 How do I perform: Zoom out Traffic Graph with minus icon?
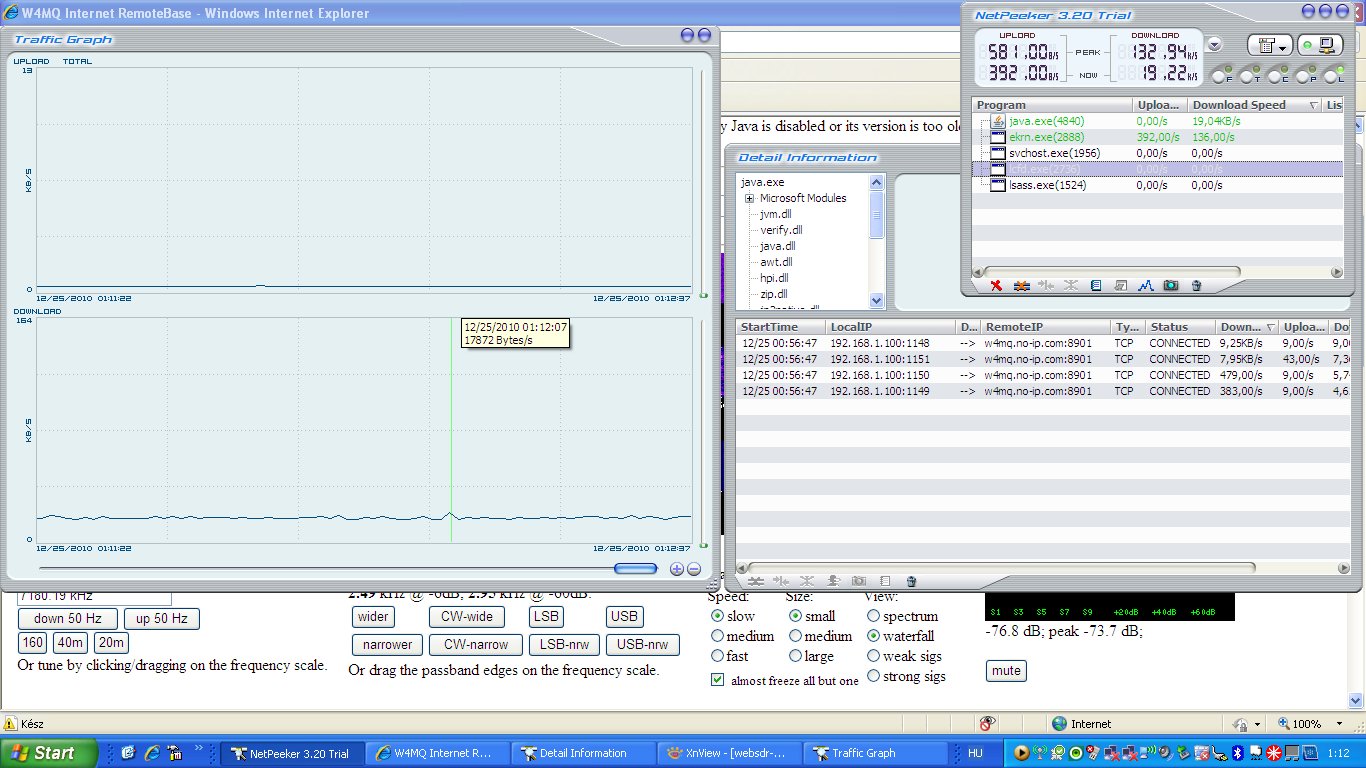click(693, 569)
